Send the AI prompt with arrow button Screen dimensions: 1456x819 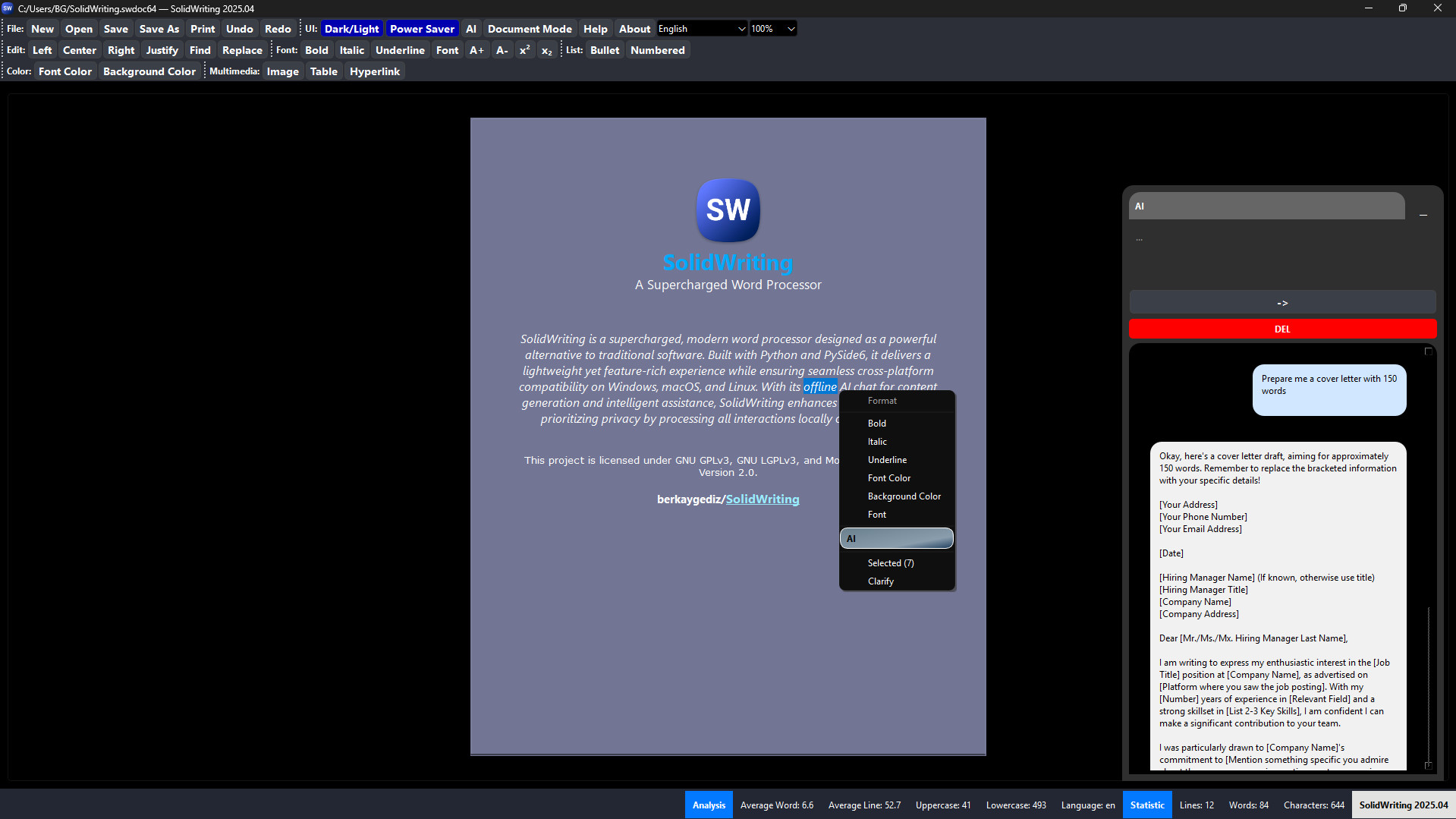click(1282, 303)
